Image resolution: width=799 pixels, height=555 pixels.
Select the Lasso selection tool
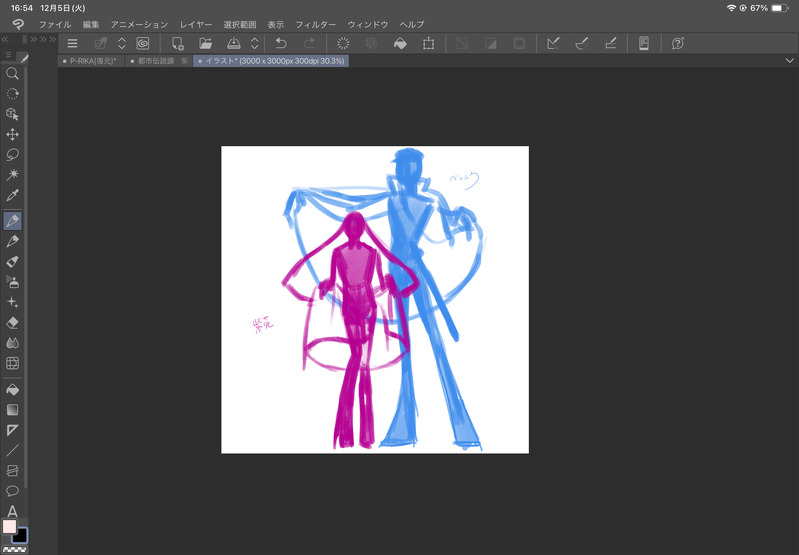point(13,155)
